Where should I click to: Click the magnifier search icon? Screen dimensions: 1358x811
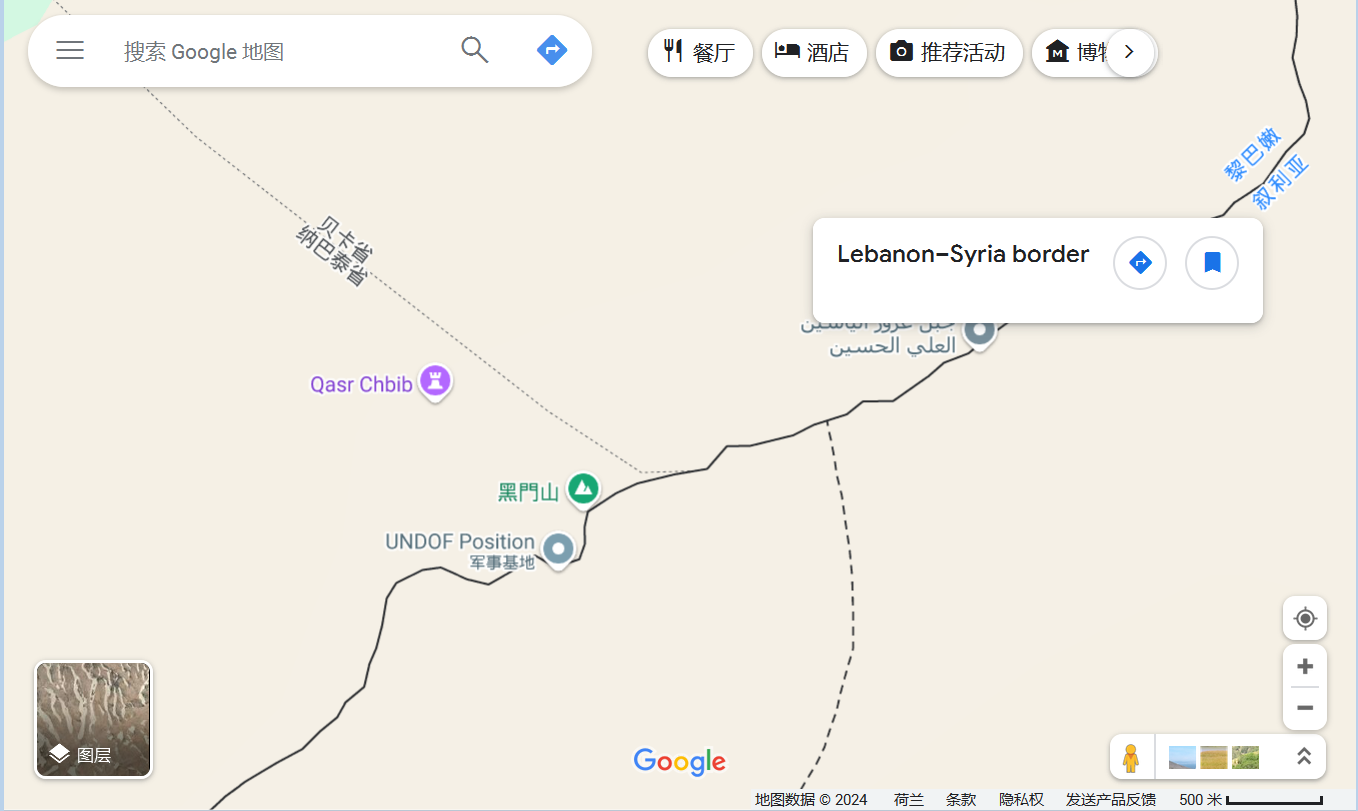pos(475,50)
